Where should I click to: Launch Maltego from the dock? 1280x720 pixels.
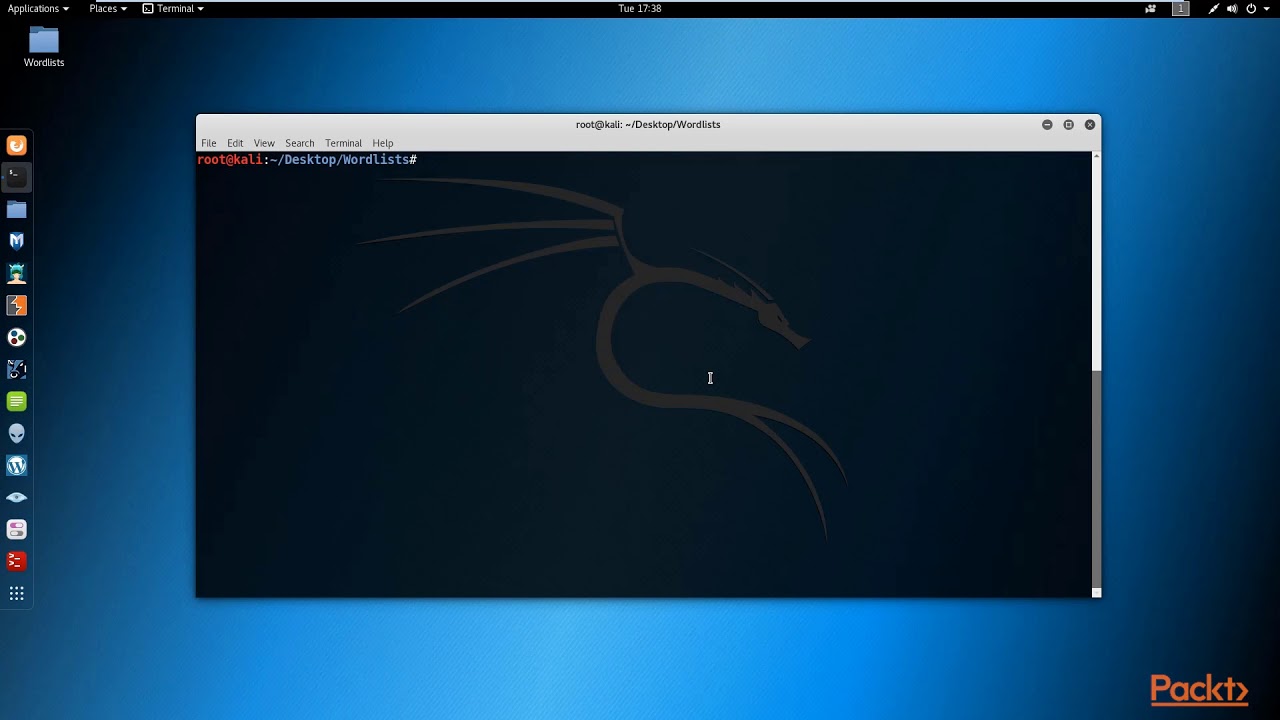pyautogui.click(x=17, y=337)
